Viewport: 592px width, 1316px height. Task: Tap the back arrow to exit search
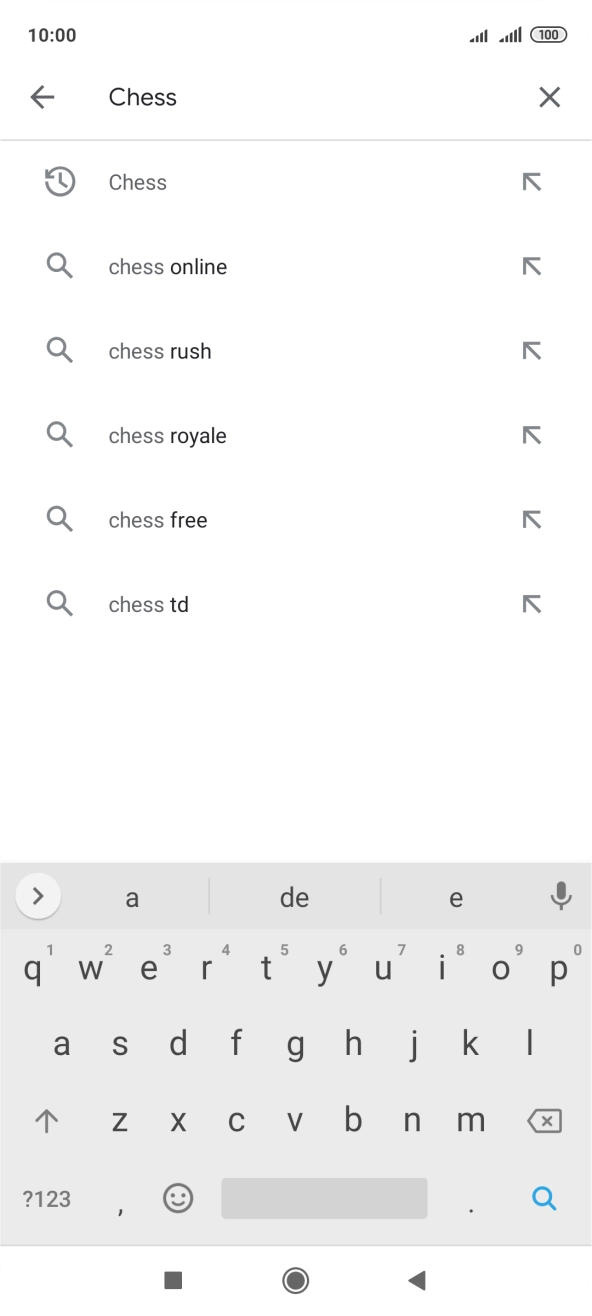pos(43,96)
